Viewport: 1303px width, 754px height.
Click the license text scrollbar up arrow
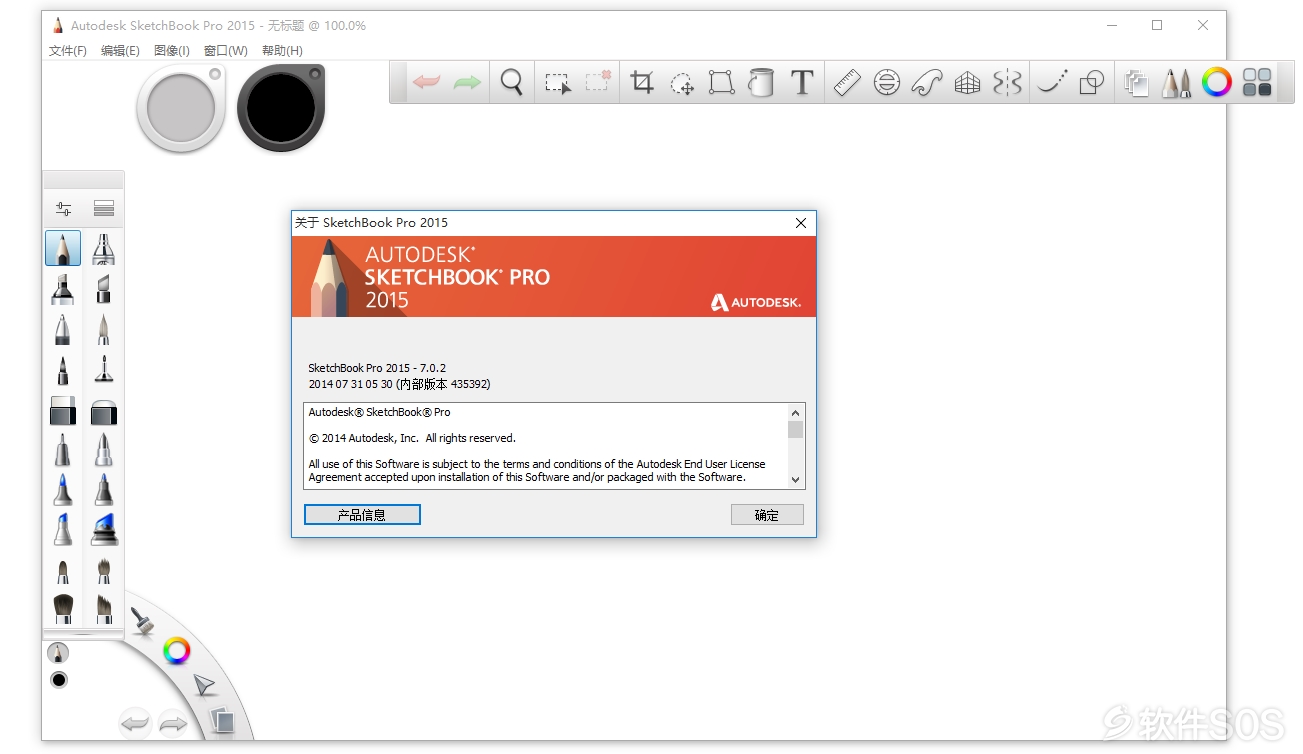pyautogui.click(x=796, y=412)
